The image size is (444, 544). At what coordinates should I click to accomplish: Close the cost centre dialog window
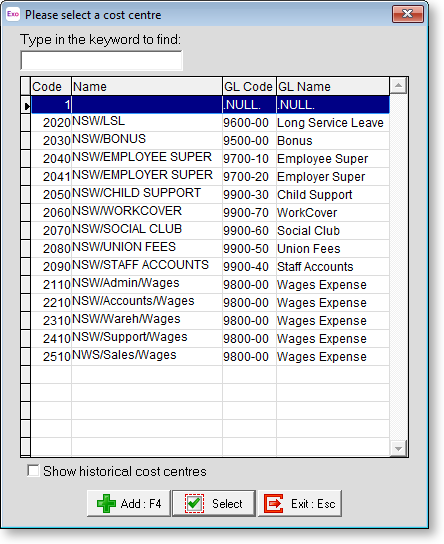coord(408,14)
